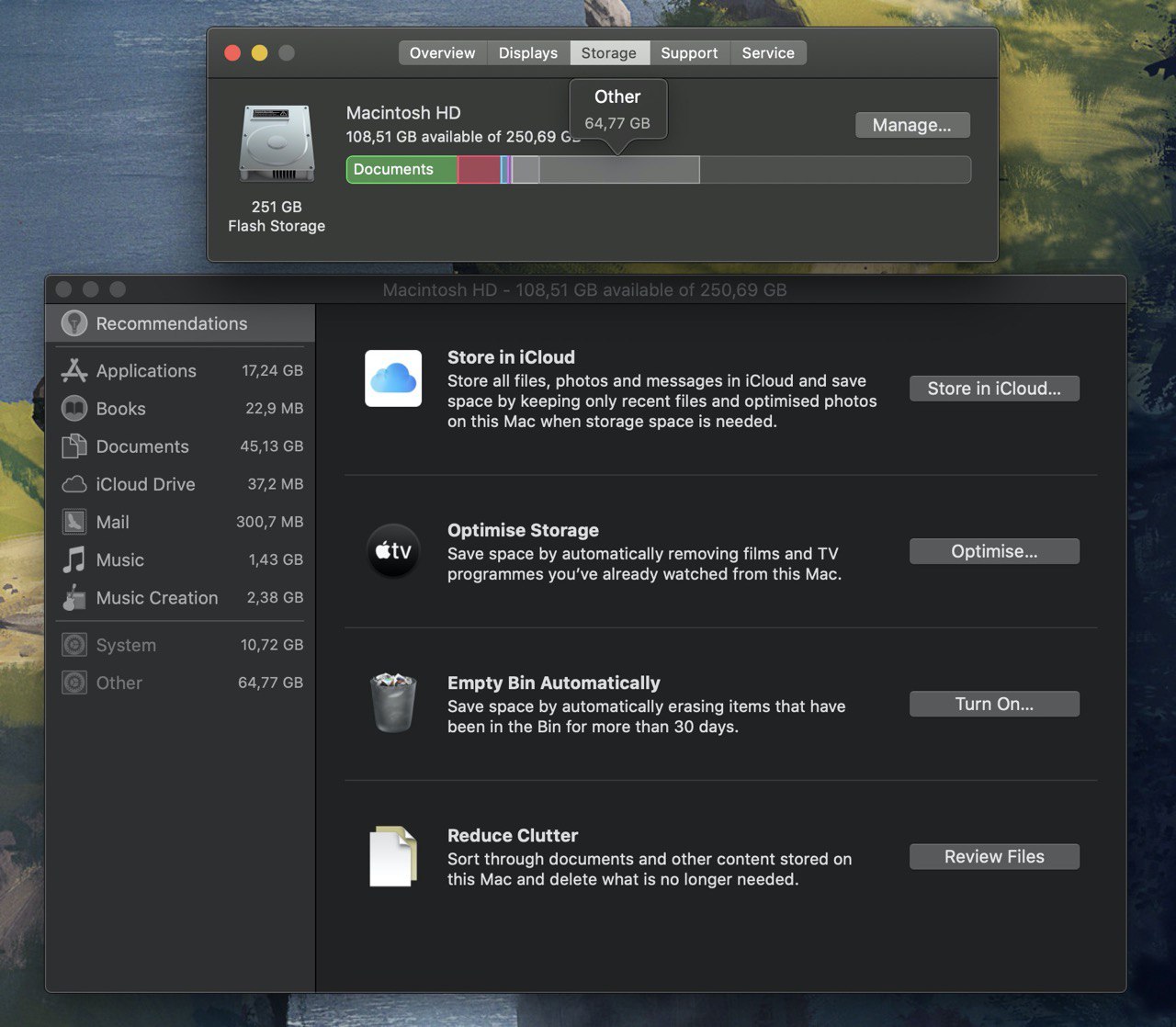This screenshot has width=1176, height=1027.
Task: Click the Manage... button
Action: (x=912, y=125)
